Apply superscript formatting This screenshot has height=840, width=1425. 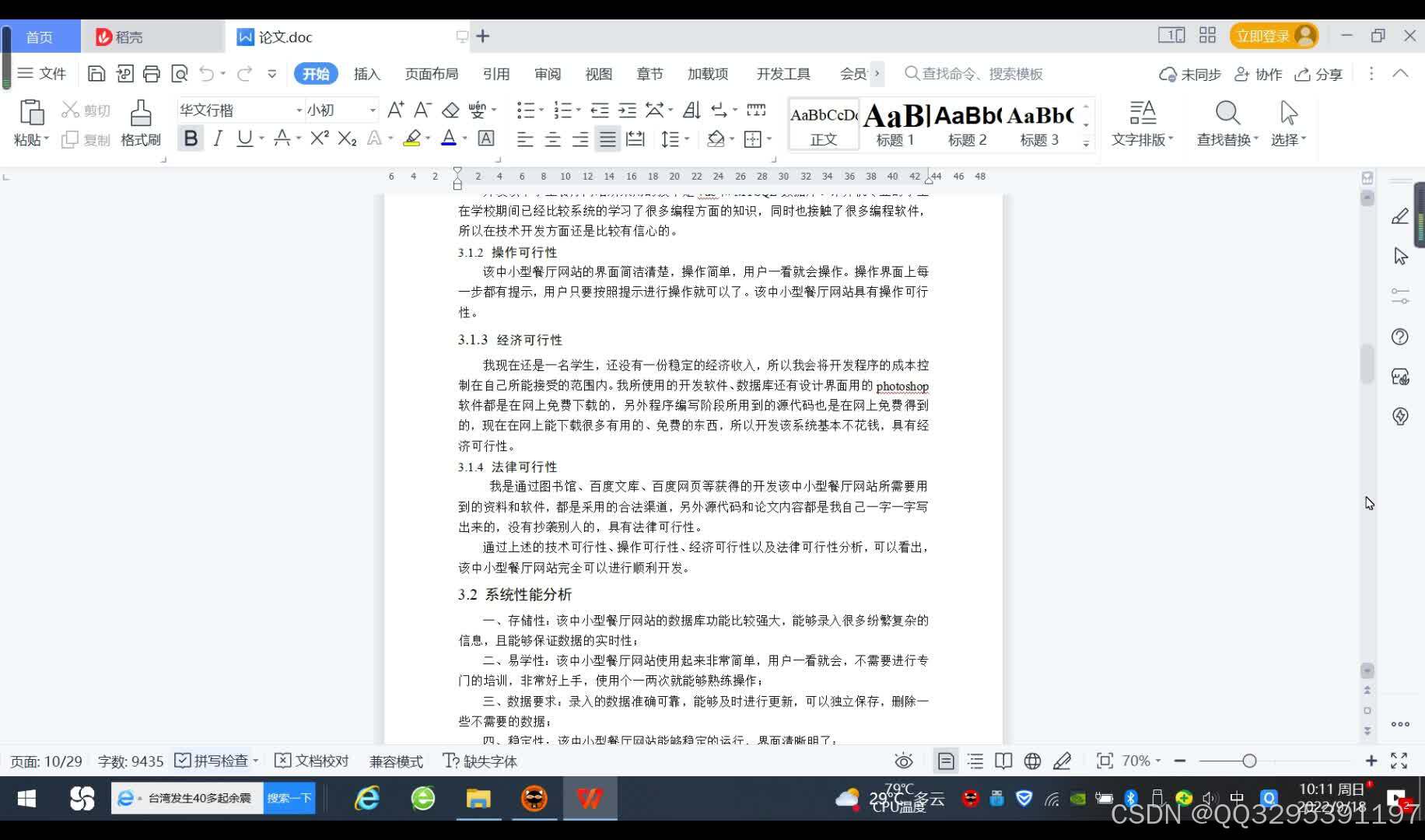319,138
